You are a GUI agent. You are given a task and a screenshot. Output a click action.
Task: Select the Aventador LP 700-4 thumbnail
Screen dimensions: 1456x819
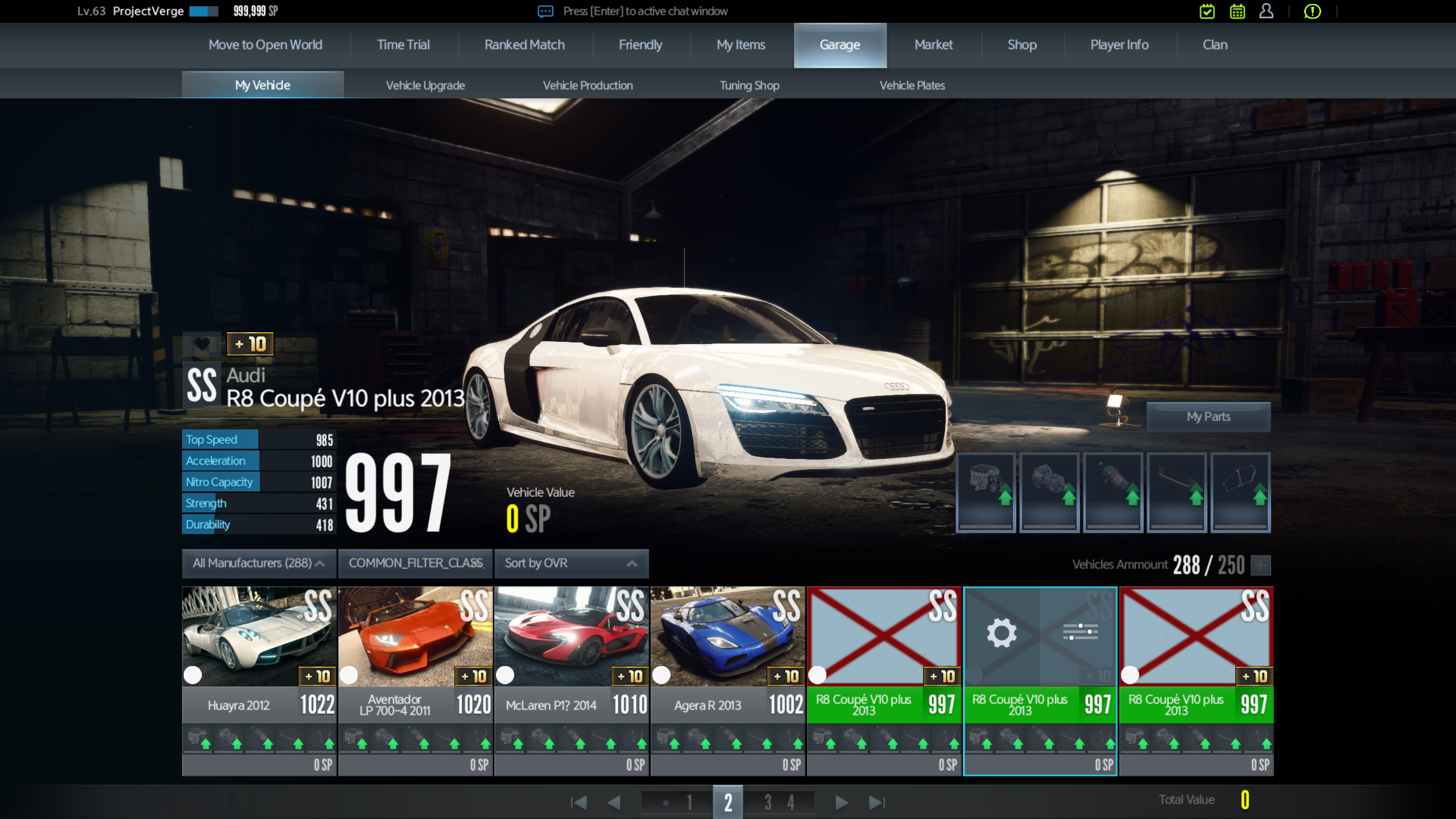(x=415, y=636)
